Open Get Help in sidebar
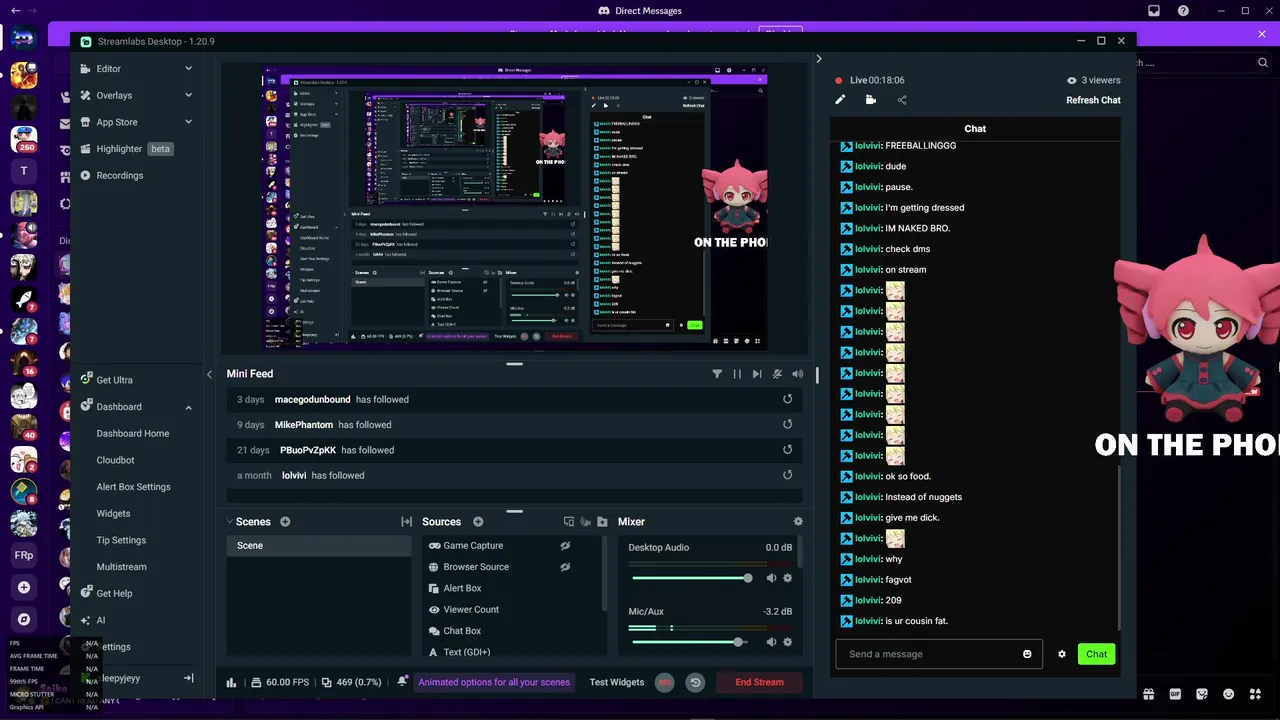This screenshot has height=720, width=1280. click(x=114, y=594)
